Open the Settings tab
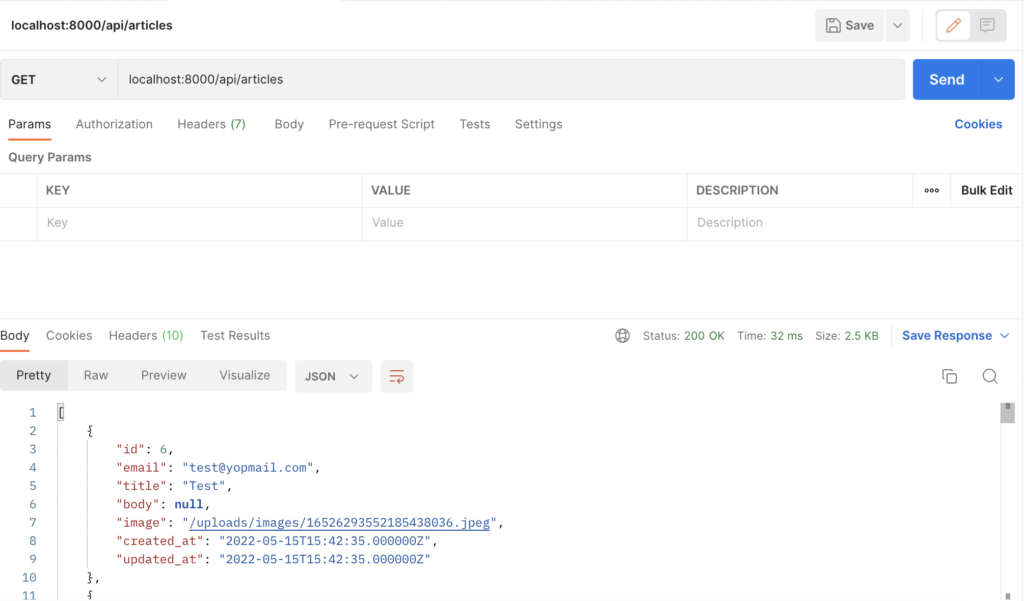This screenshot has height=601, width=1024. tap(539, 124)
